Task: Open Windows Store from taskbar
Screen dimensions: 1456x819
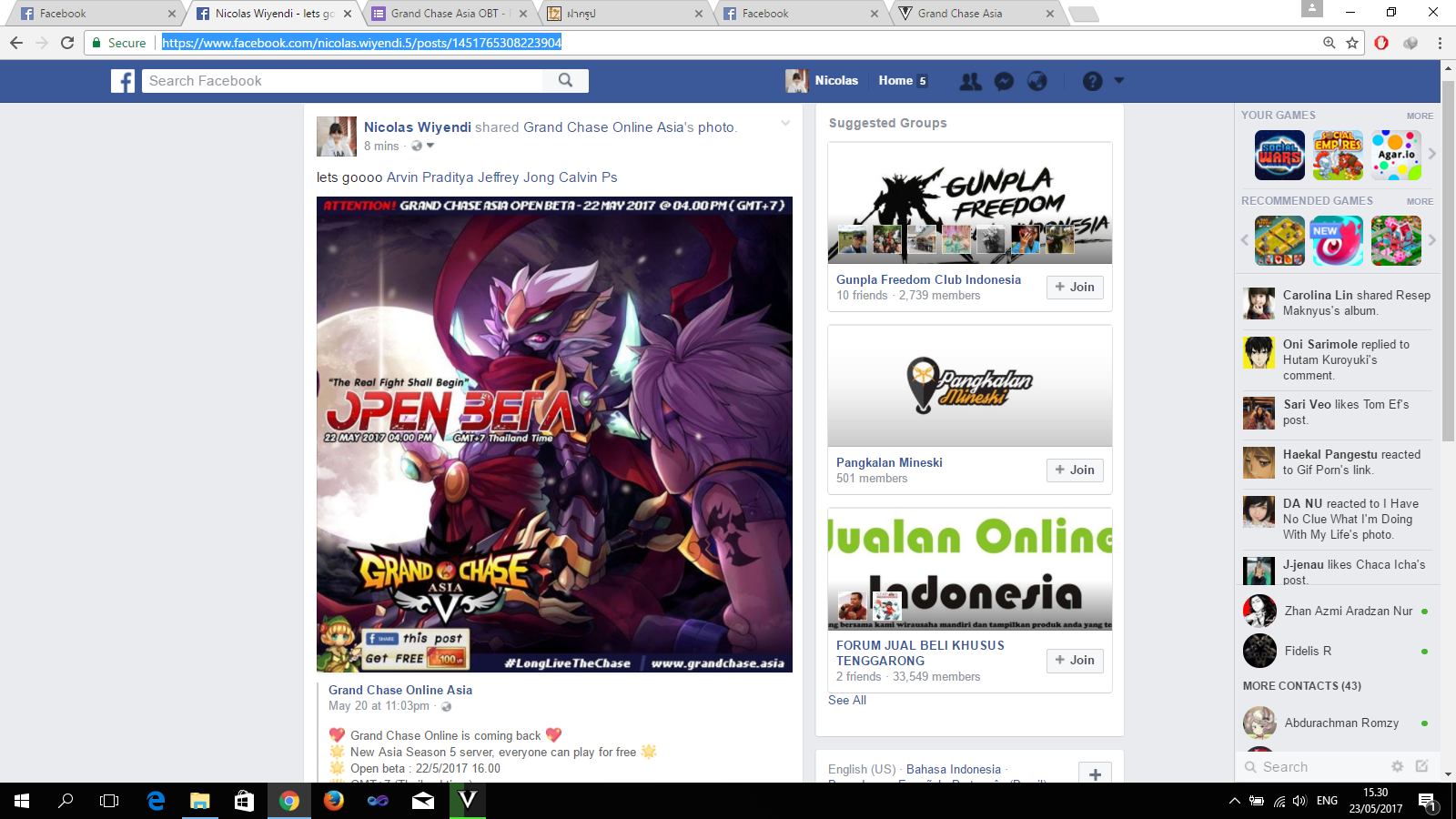Action: [x=244, y=801]
